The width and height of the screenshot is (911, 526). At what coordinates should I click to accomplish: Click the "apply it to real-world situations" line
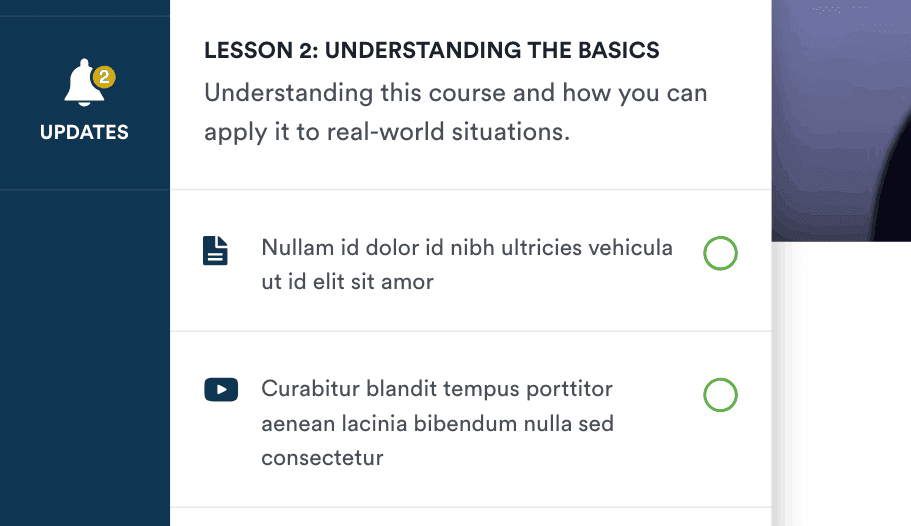point(386,132)
